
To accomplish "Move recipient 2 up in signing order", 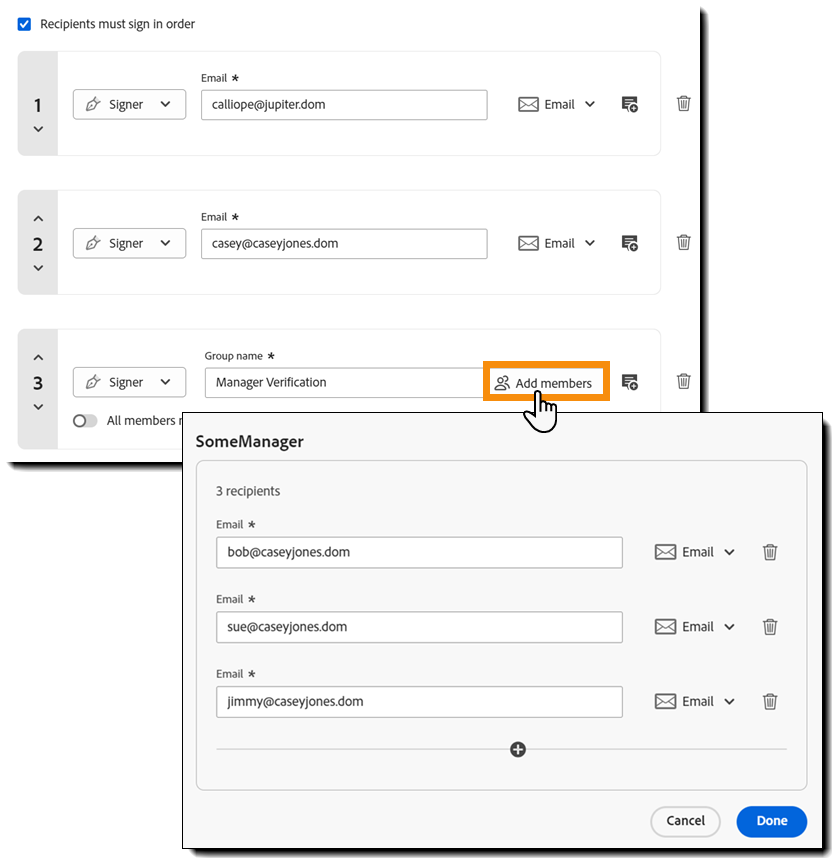I will pyautogui.click(x=38, y=218).
